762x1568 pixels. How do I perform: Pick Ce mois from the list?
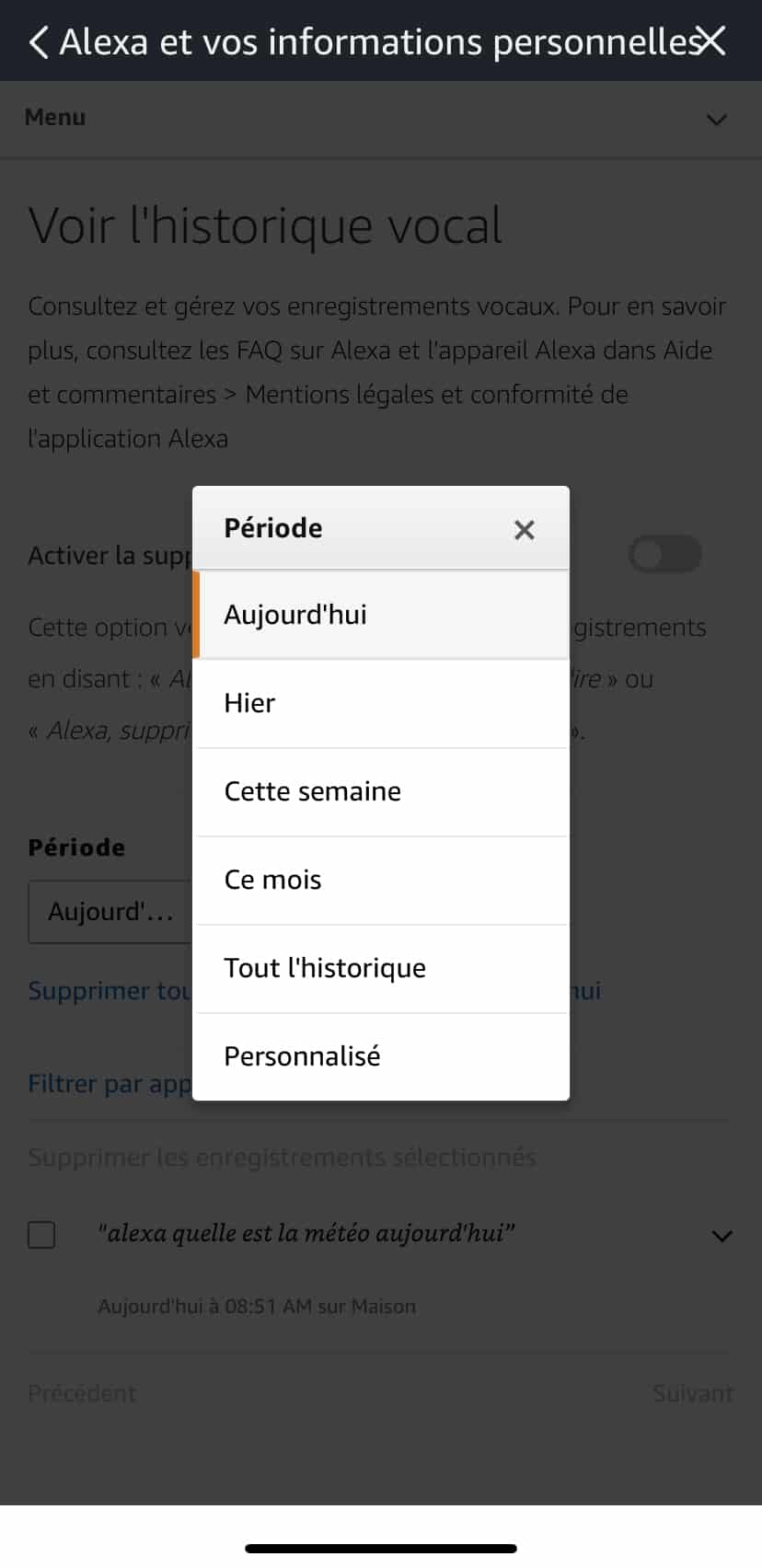[381, 880]
